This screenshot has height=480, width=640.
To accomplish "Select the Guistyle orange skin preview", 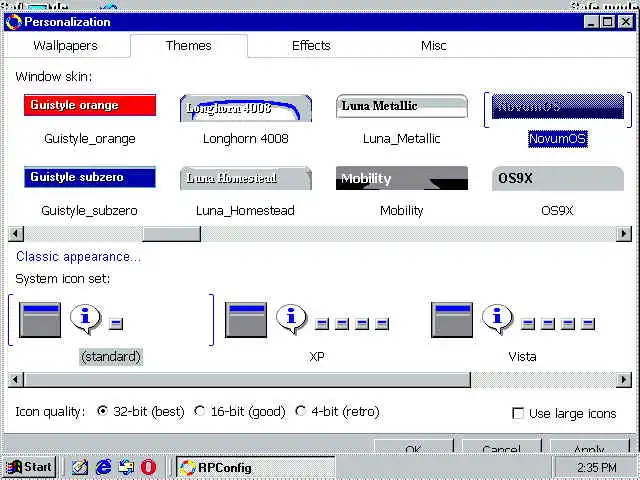I will (90, 105).
